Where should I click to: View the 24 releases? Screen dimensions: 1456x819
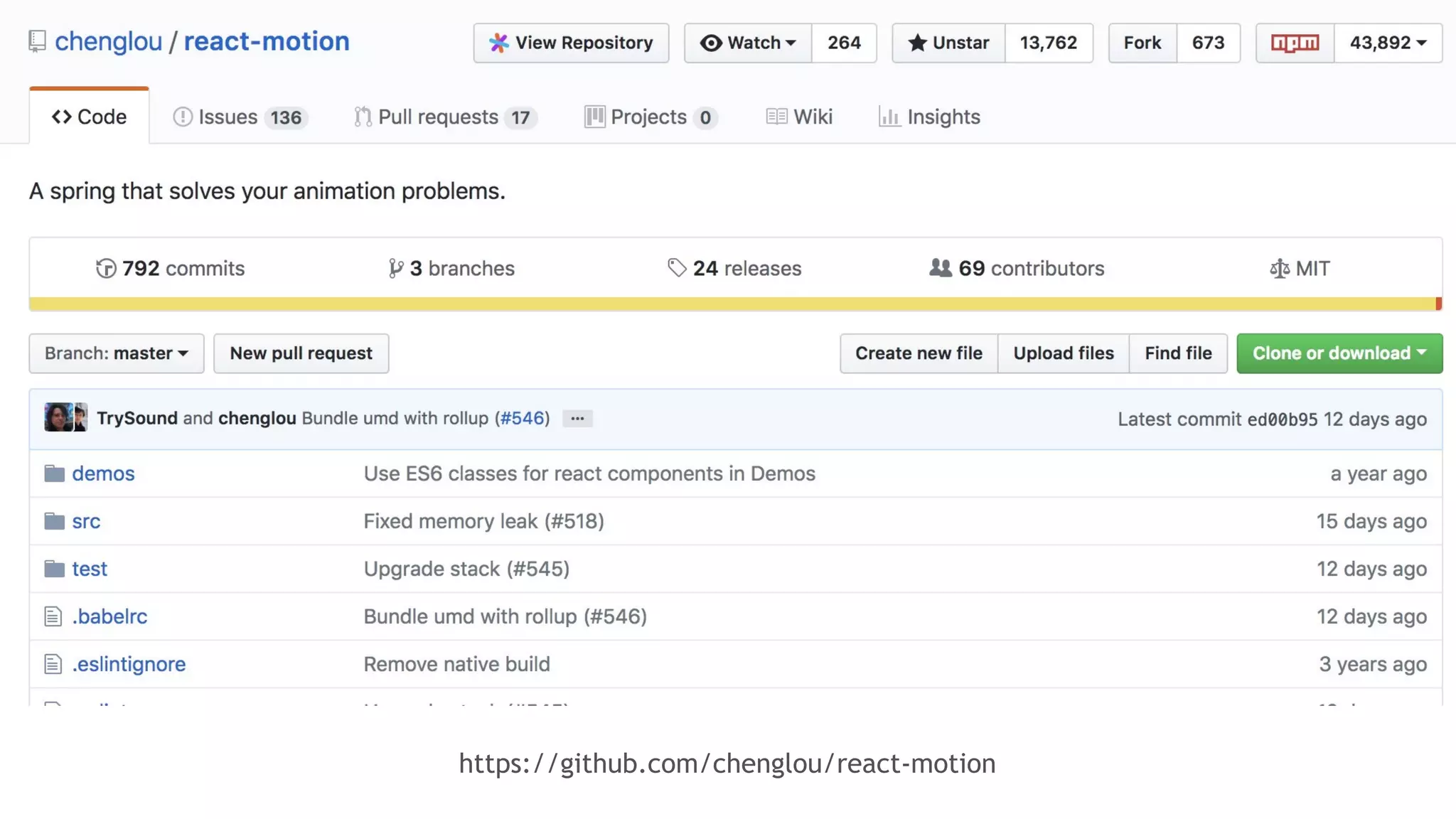[x=734, y=268]
